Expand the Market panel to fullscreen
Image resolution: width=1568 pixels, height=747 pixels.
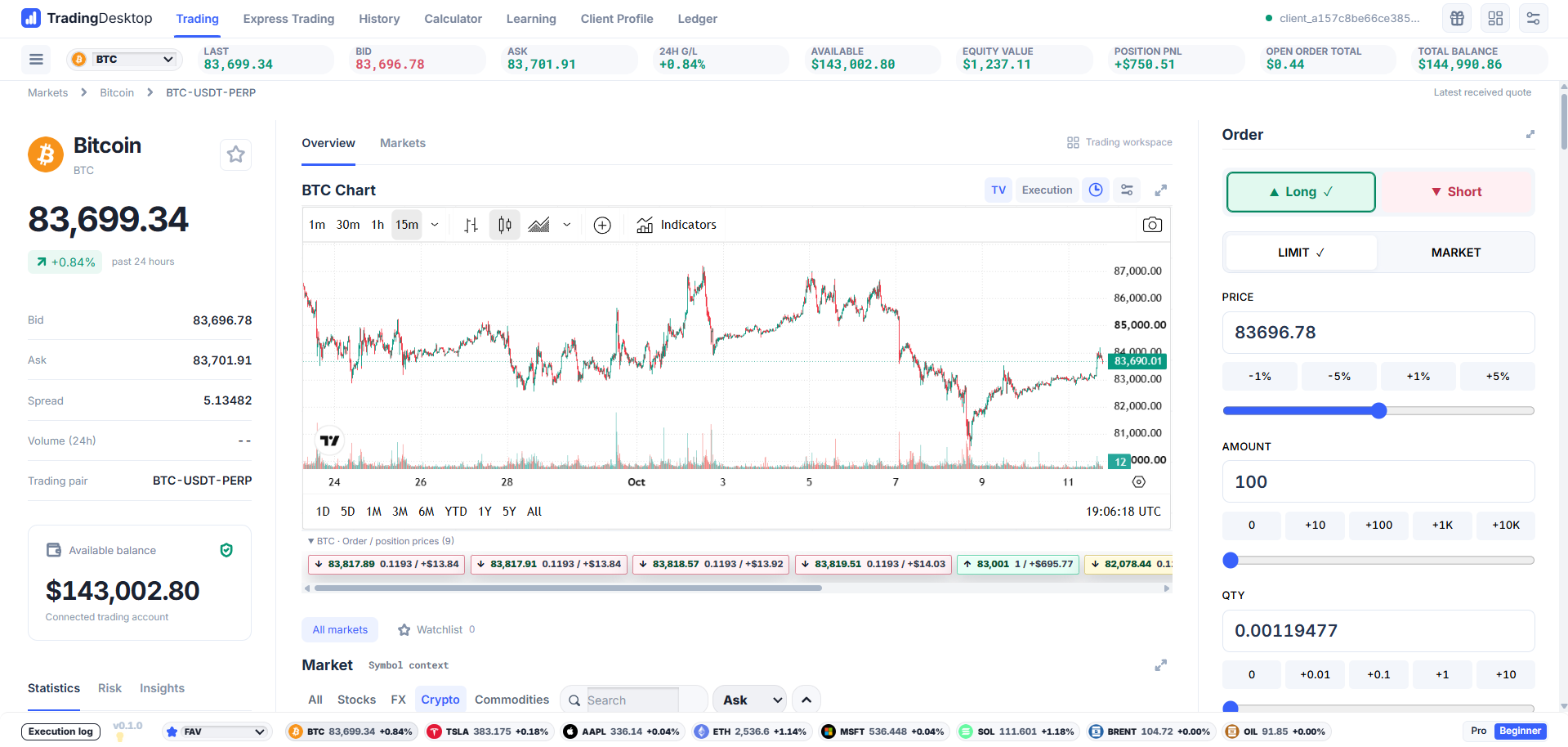(x=1160, y=665)
